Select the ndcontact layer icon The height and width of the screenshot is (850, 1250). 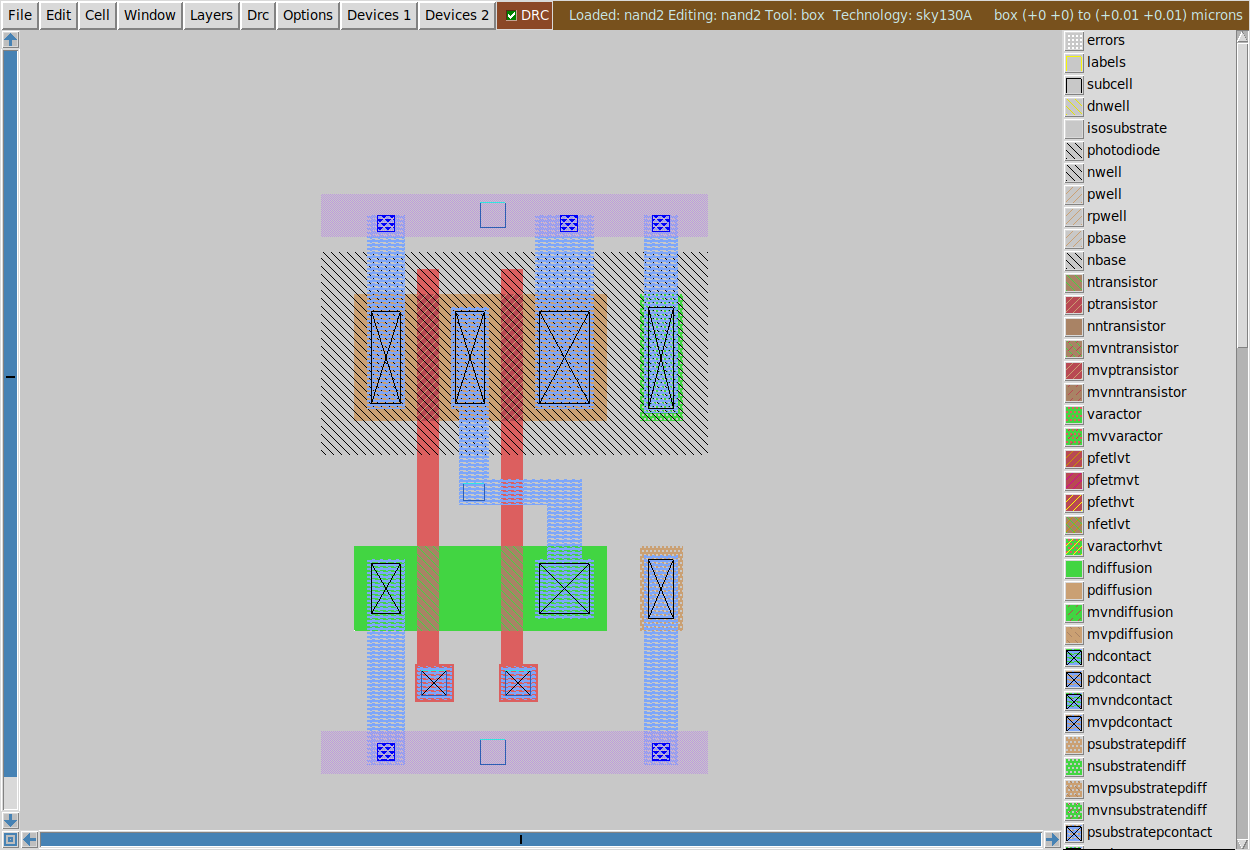1074,657
